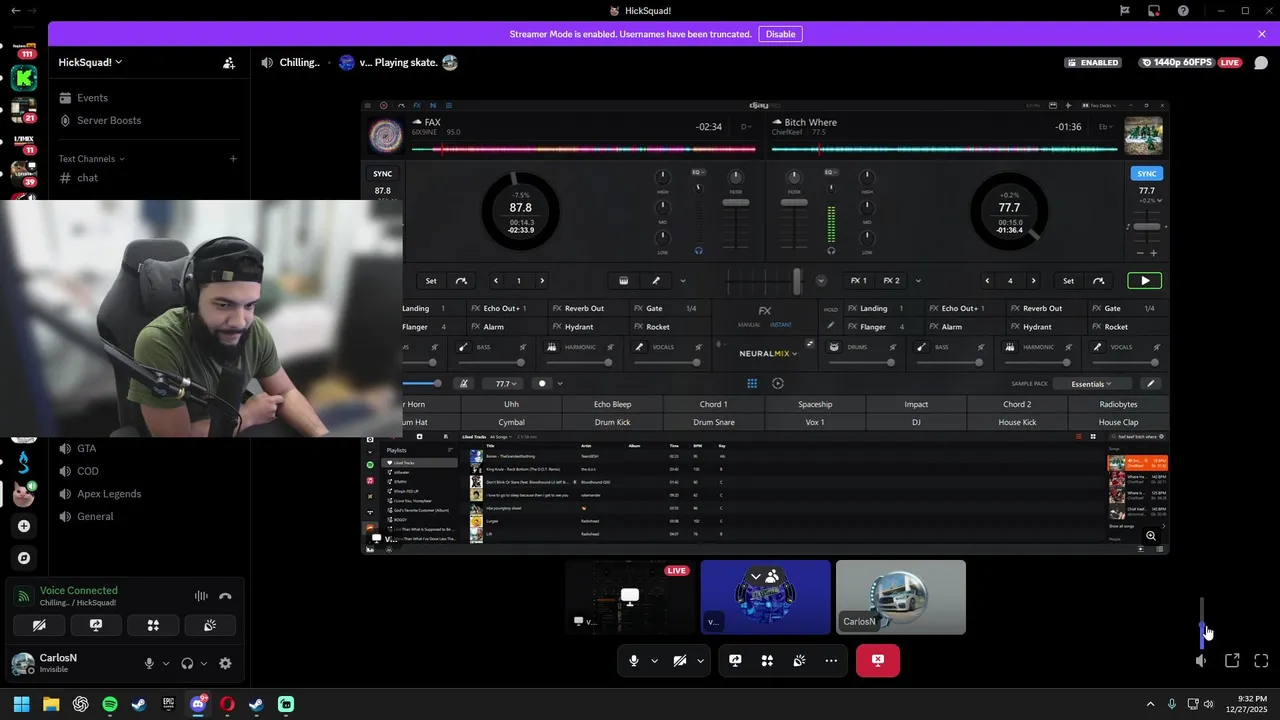Mute the stream volume speaker icon
Viewport: 1280px width, 720px height.
coord(1202,661)
